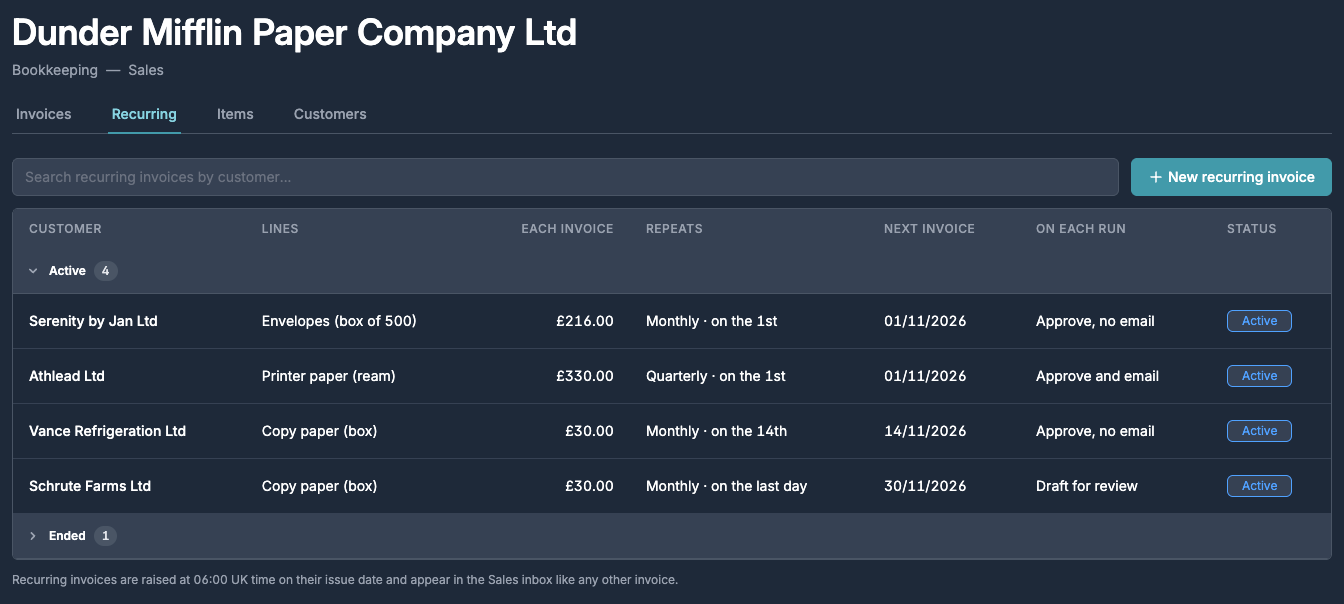Click £30.00 amount in Schrute Farms row

[589, 486]
